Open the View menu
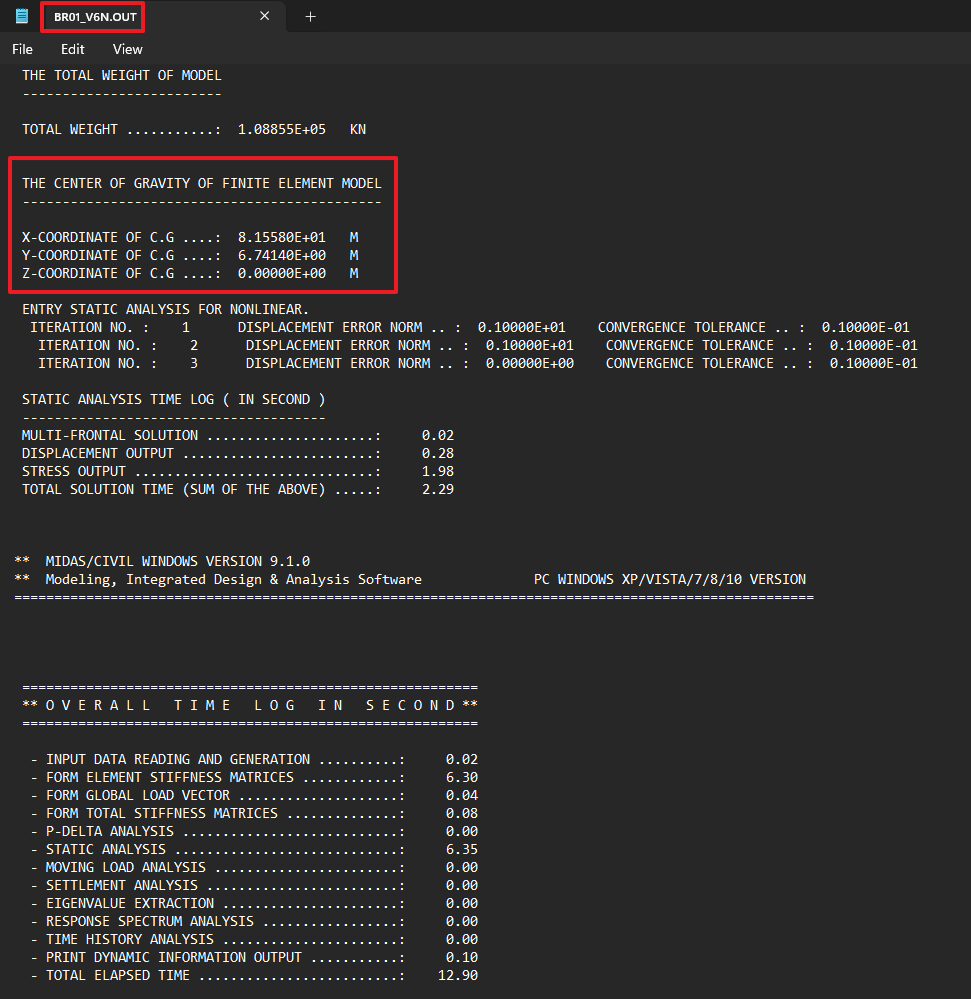The height and width of the screenshot is (999, 971). (x=127, y=49)
